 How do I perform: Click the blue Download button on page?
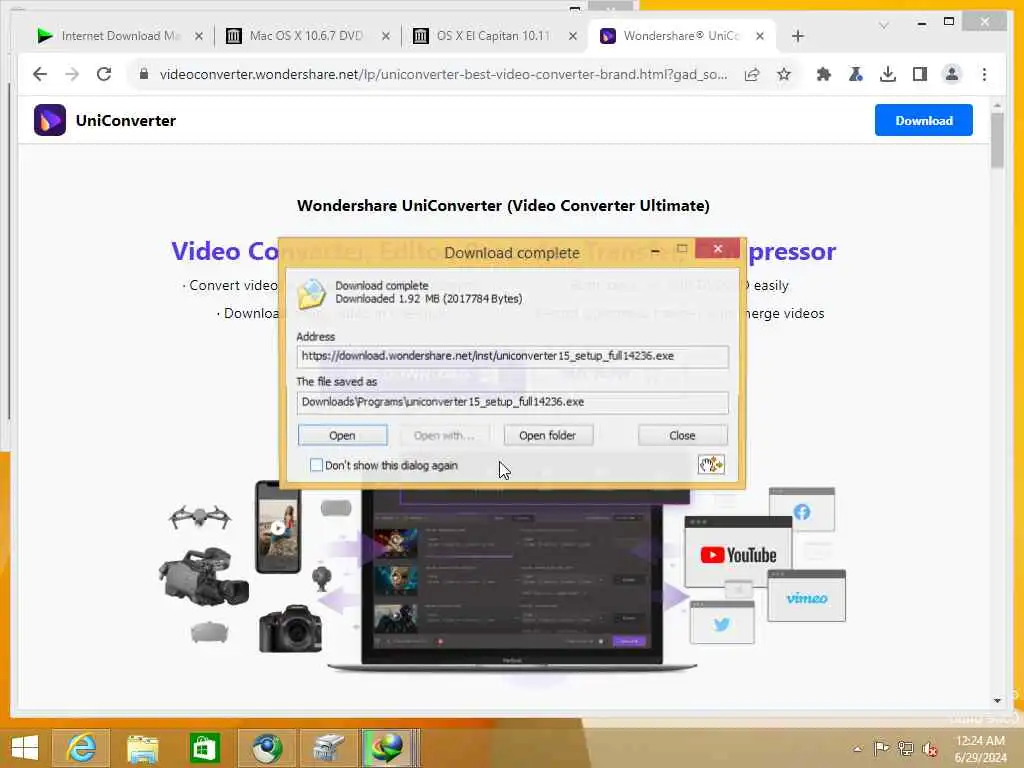coord(923,120)
